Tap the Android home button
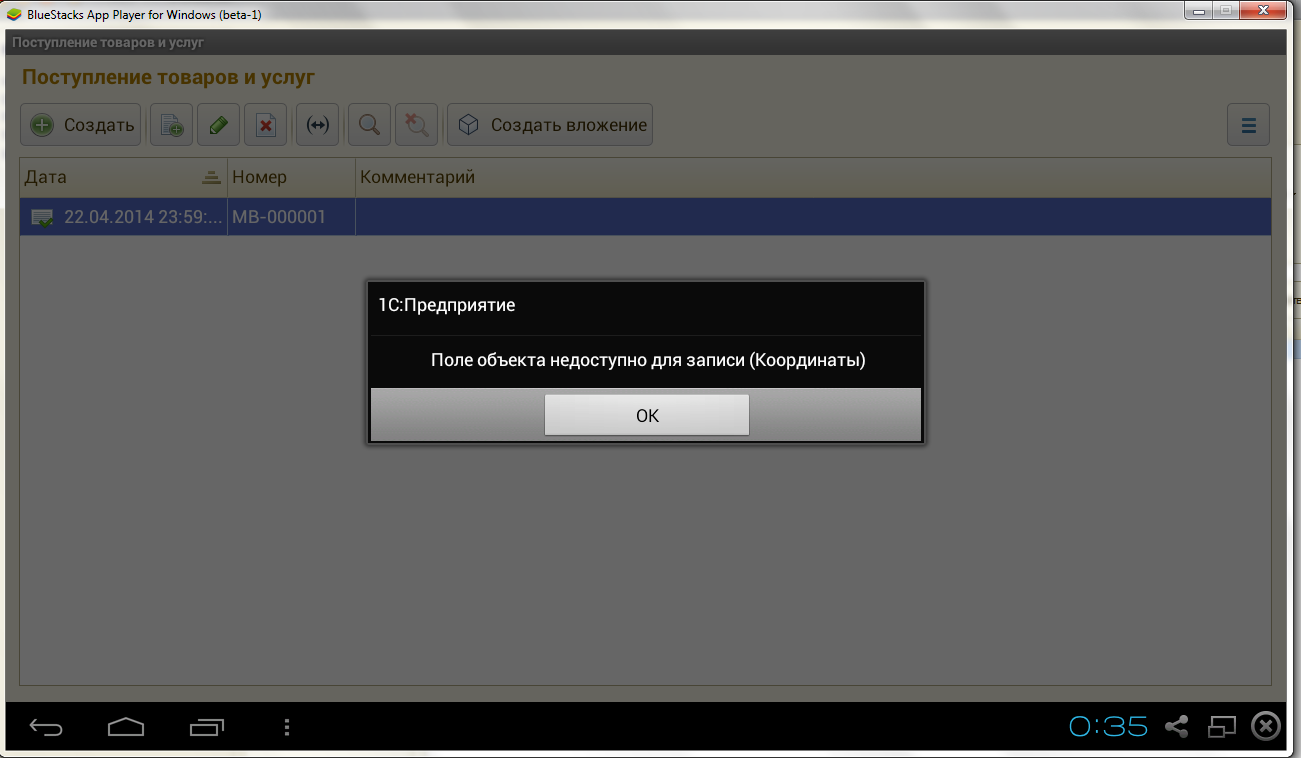The width and height of the screenshot is (1301, 758). [x=126, y=727]
